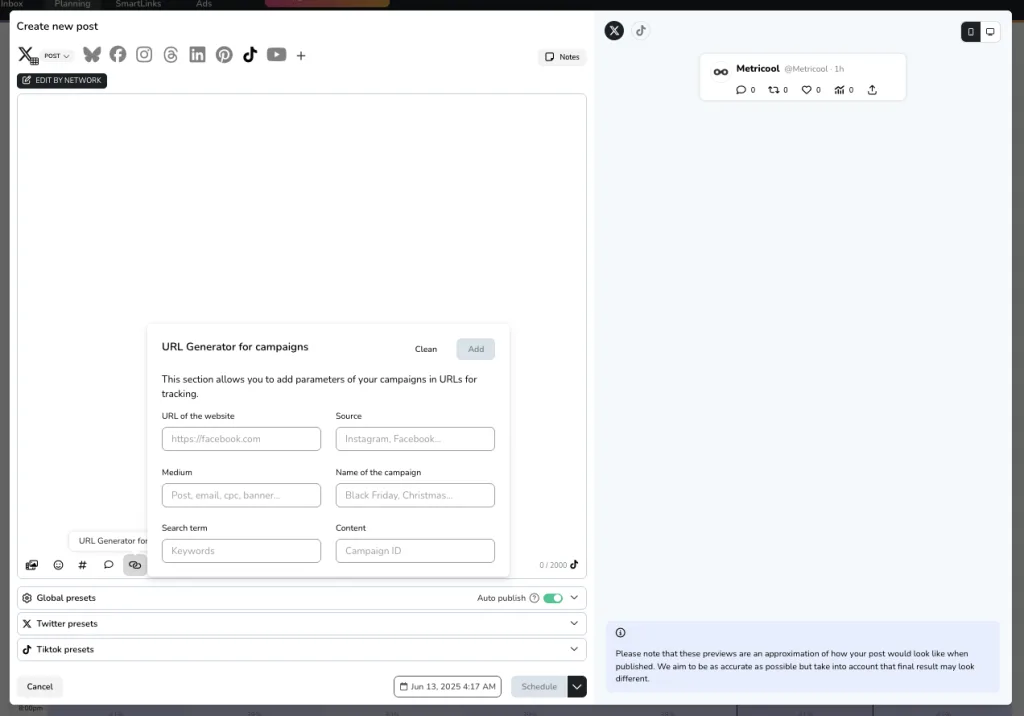Switch preview to mobile view

970,32
